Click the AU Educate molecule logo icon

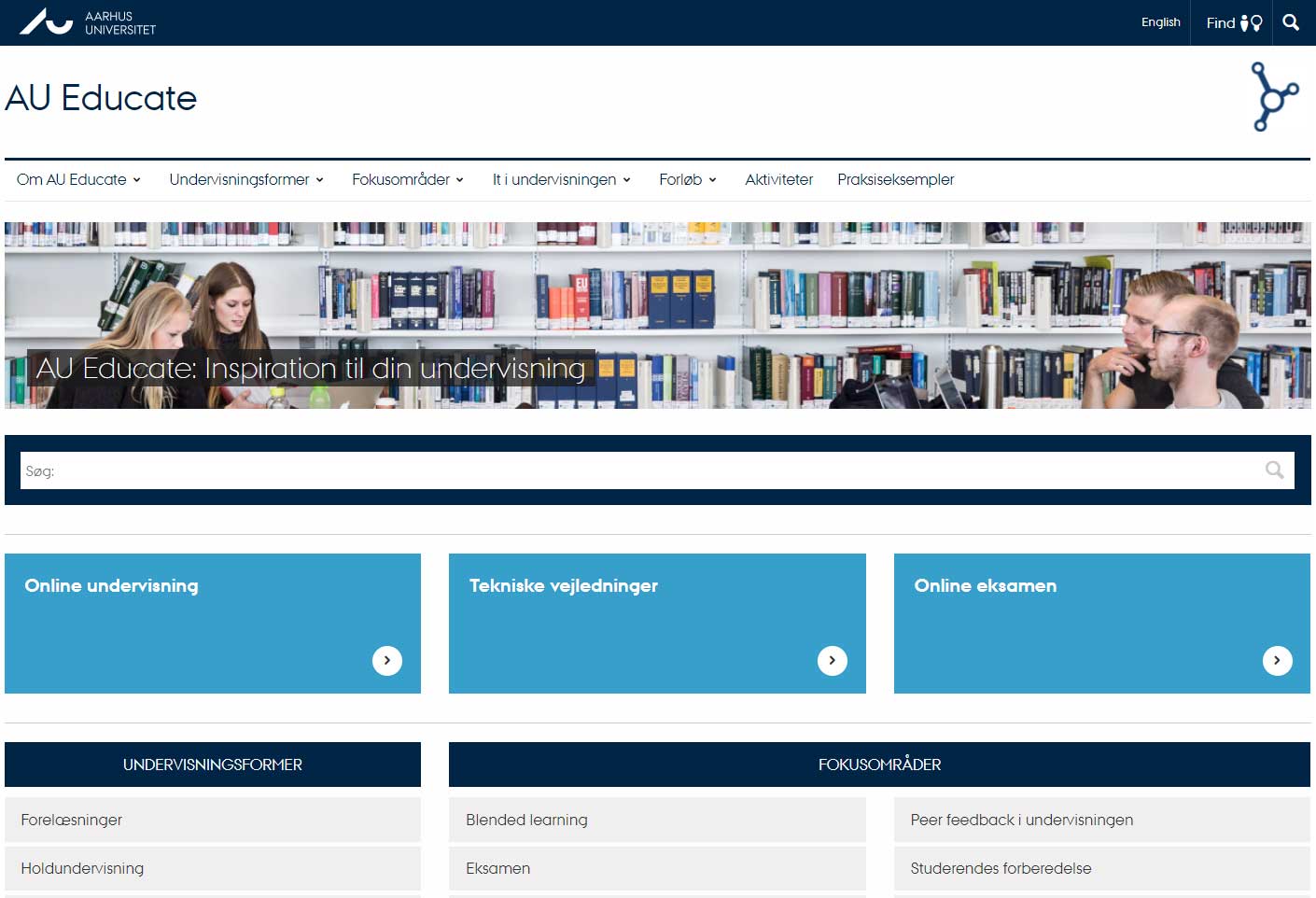pos(1275,96)
